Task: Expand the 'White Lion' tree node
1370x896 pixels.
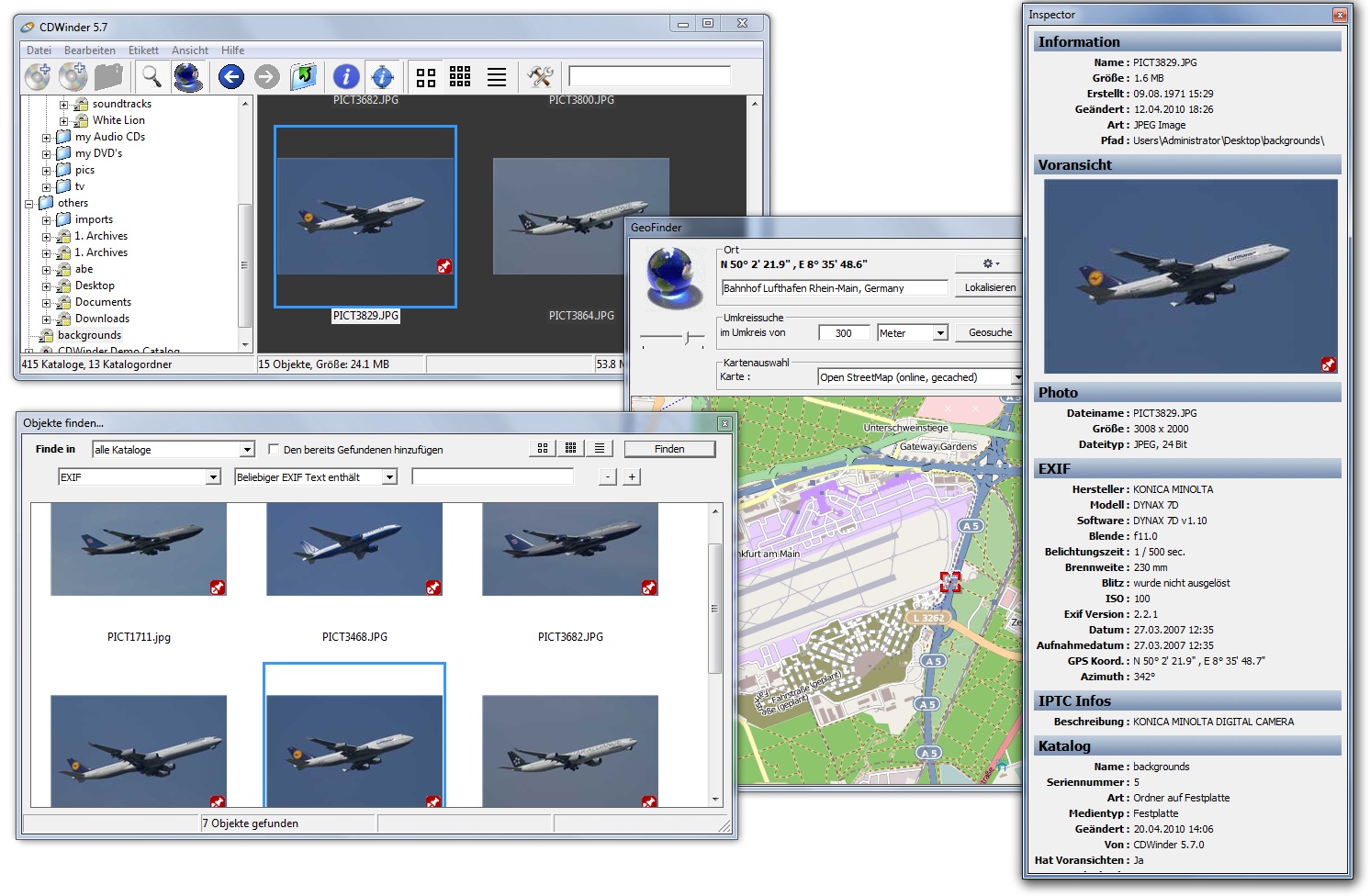Action: [x=63, y=121]
